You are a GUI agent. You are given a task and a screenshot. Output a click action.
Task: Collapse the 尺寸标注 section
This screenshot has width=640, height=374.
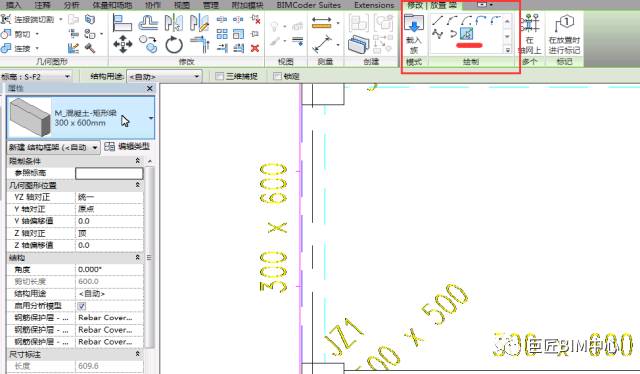pos(138,354)
